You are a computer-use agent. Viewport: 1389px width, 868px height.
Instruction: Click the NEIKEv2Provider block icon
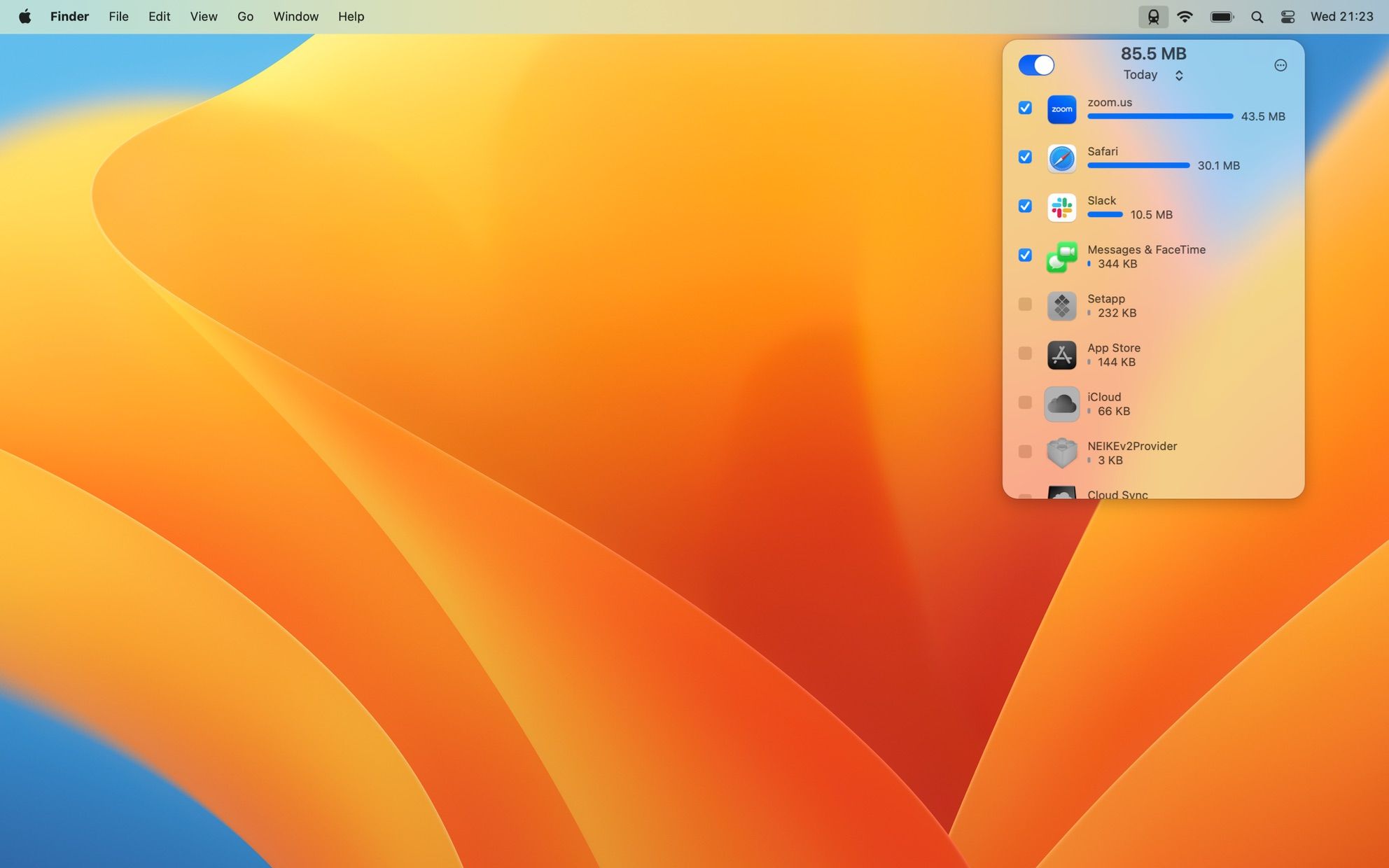[1061, 453]
